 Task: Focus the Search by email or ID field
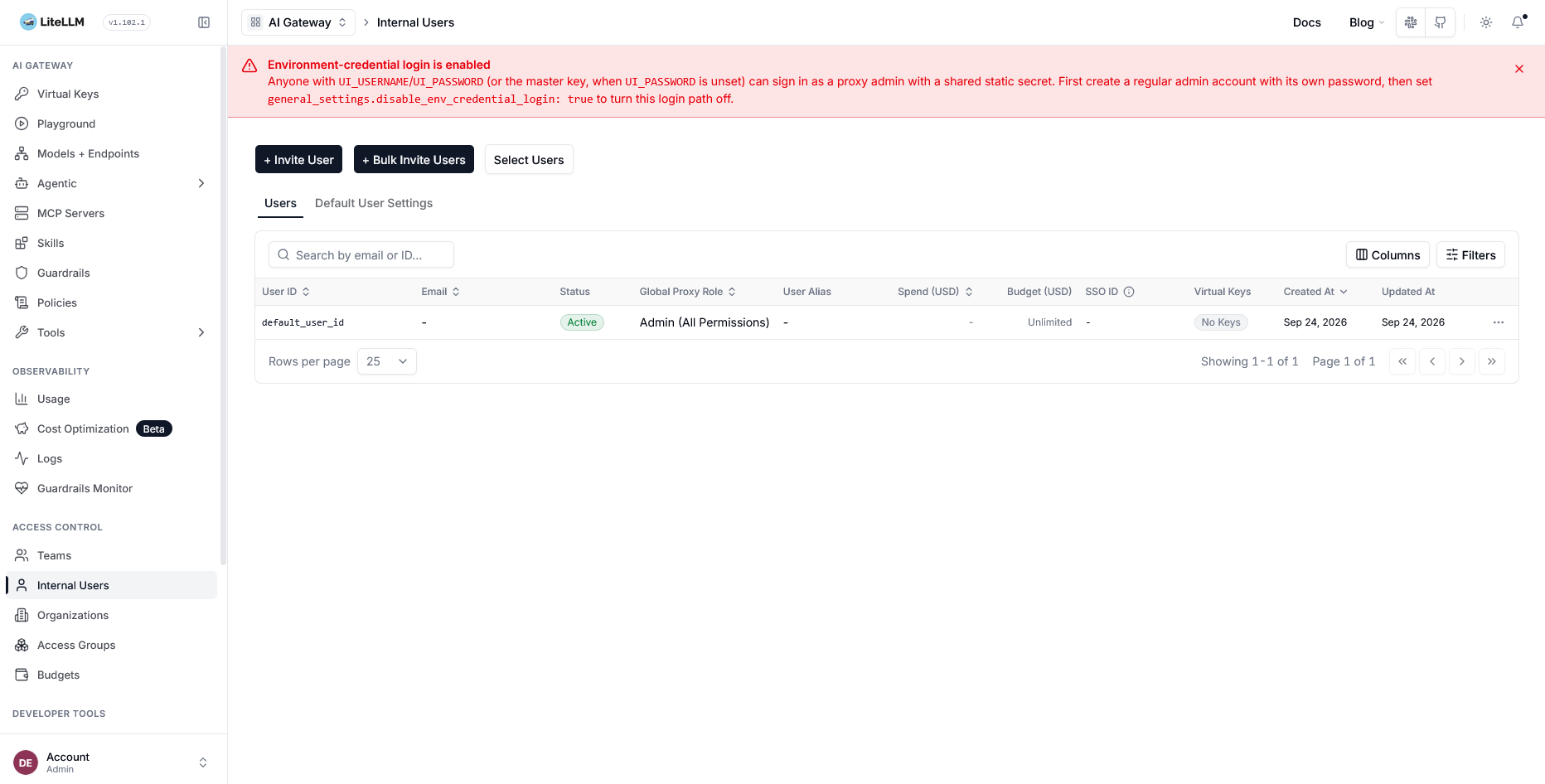[361, 254]
